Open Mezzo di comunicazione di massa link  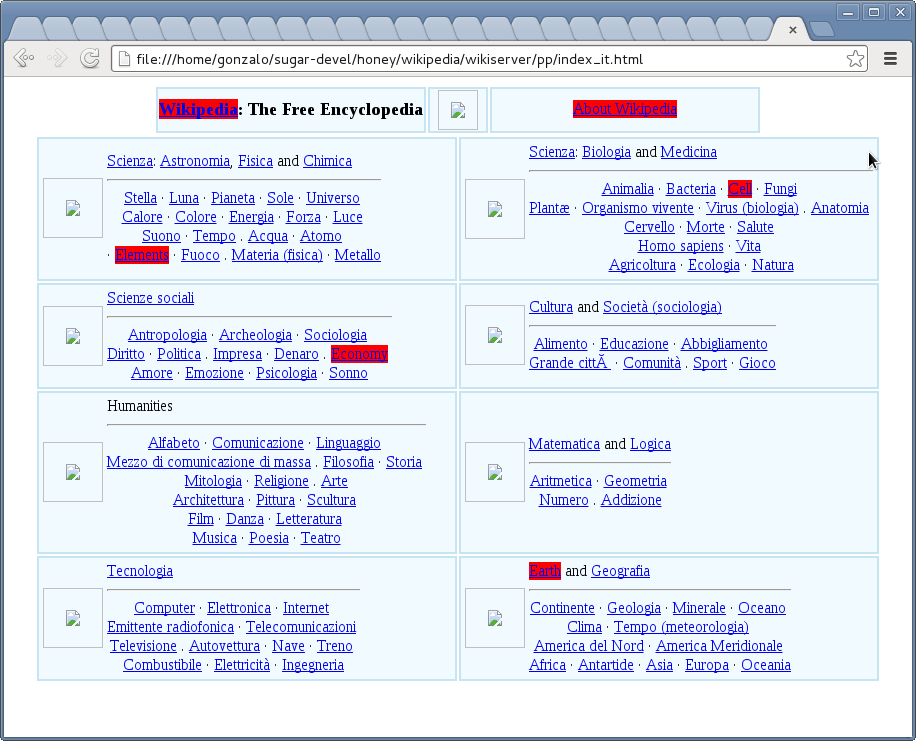pyautogui.click(x=209, y=462)
